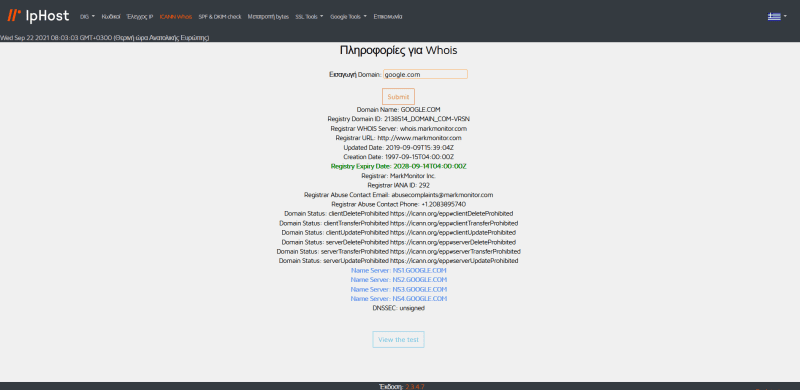Image resolution: width=800 pixels, height=390 pixels.
Task: Click Name Server NS2.GOOGLE.COM
Action: [398, 280]
